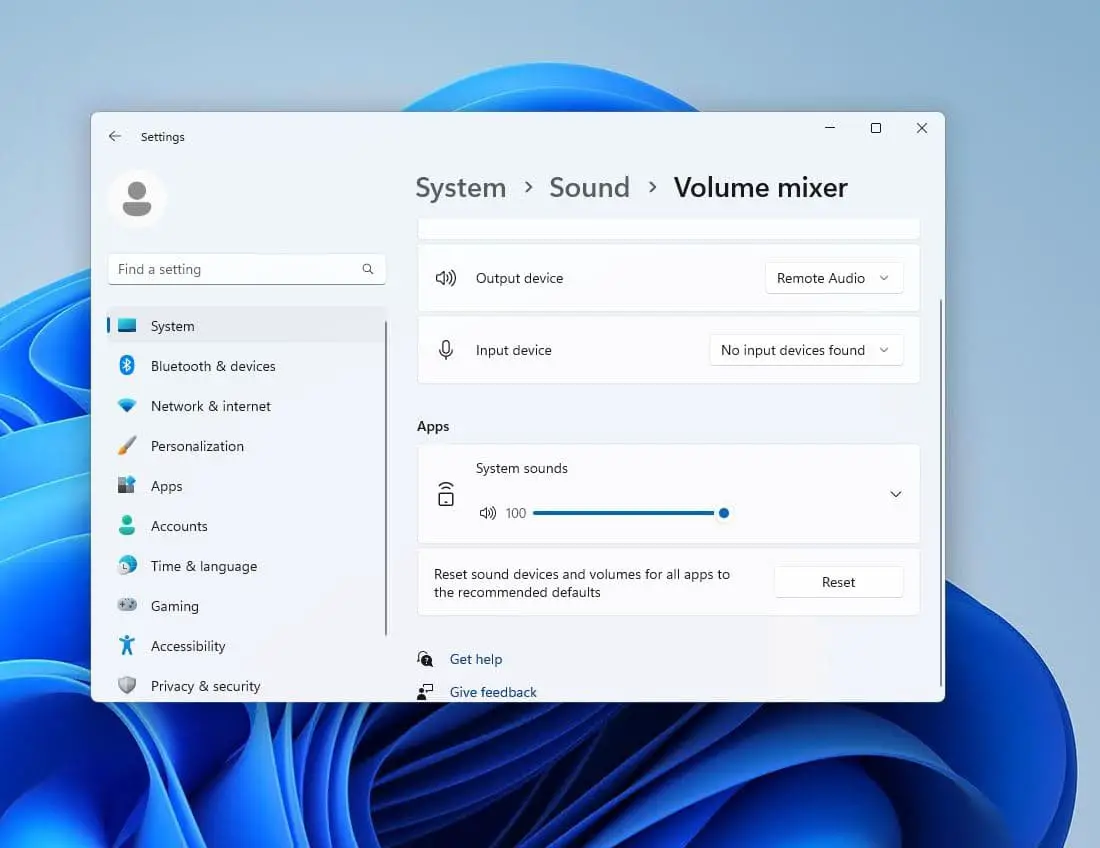Viewport: 1100px width, 848px height.
Task: Adjust the System sounds volume slider
Action: [x=724, y=513]
